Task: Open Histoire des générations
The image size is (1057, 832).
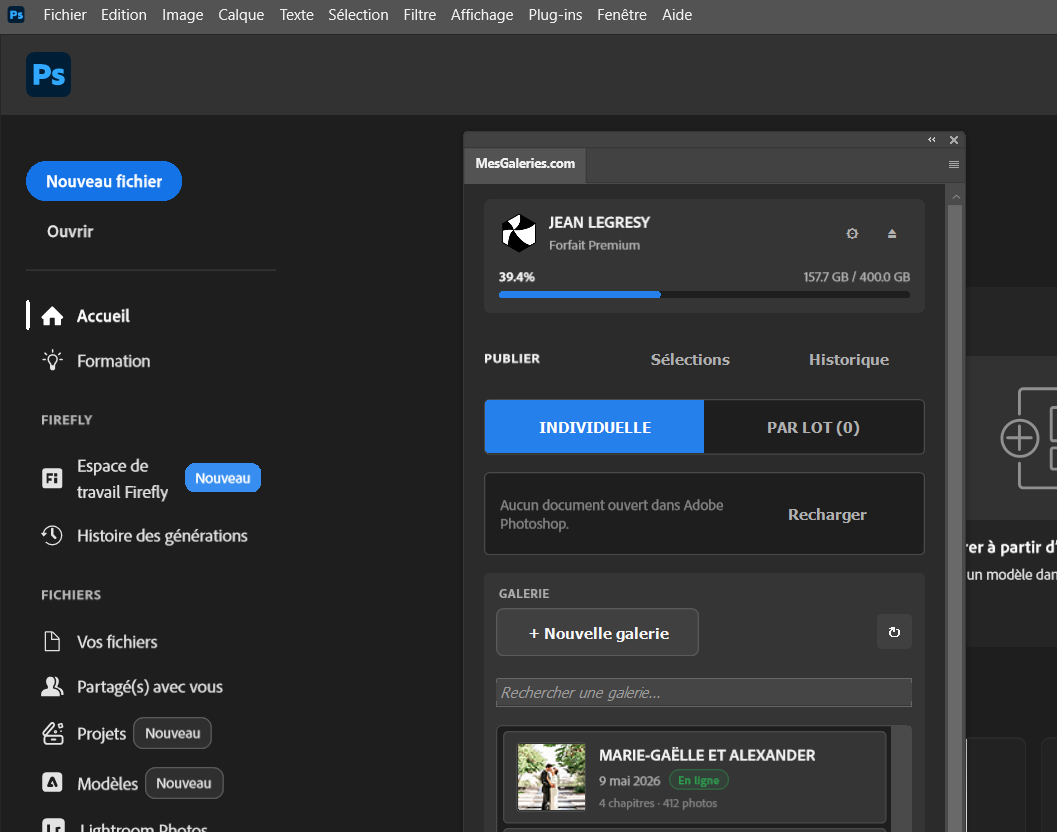Action: point(162,535)
